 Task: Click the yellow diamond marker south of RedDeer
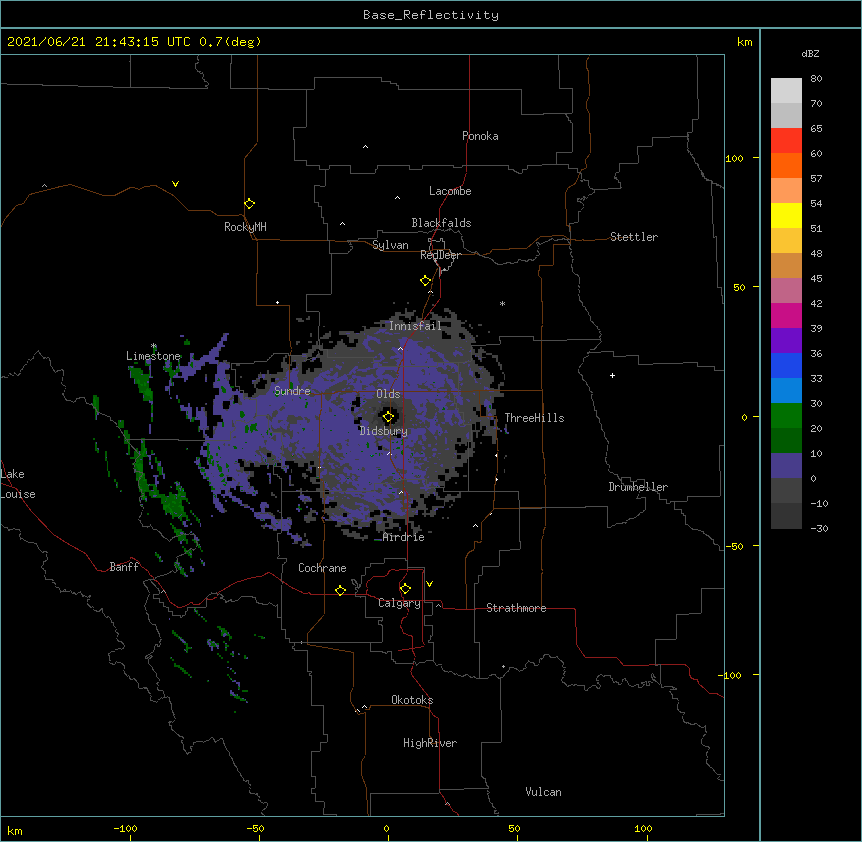(425, 281)
